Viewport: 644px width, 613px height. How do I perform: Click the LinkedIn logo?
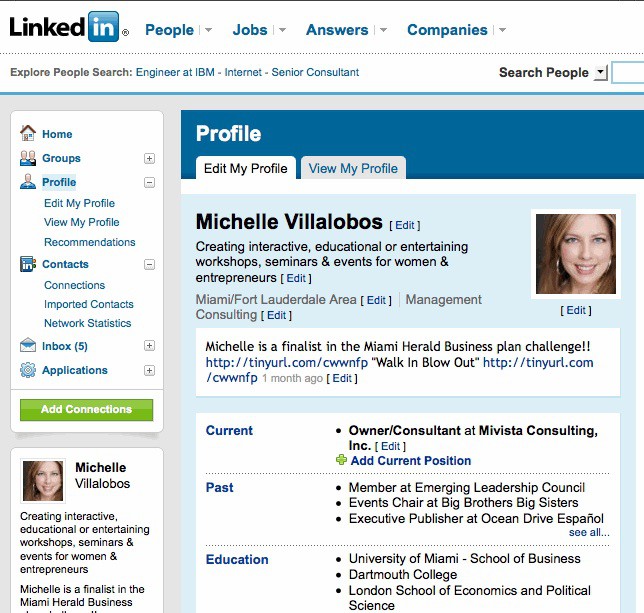(x=66, y=27)
